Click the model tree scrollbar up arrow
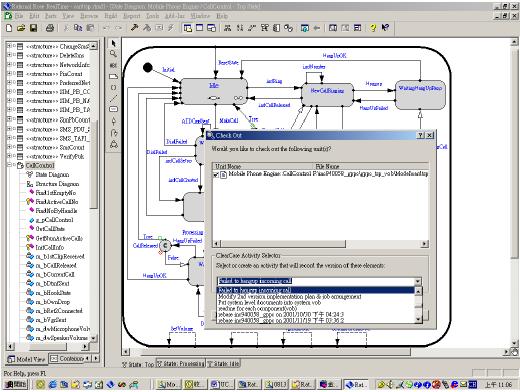 tap(94, 46)
